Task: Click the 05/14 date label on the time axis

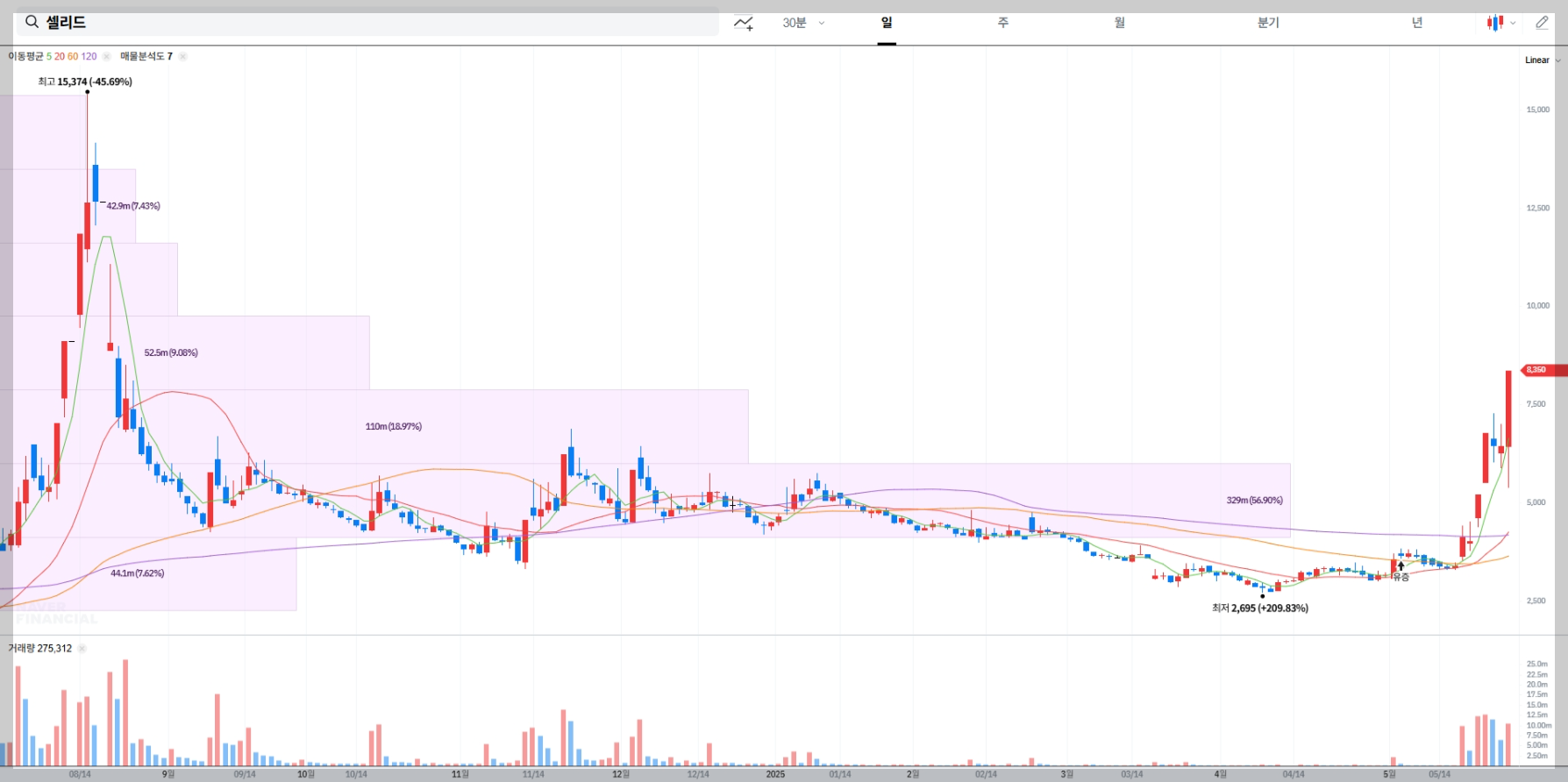Action: (1439, 774)
